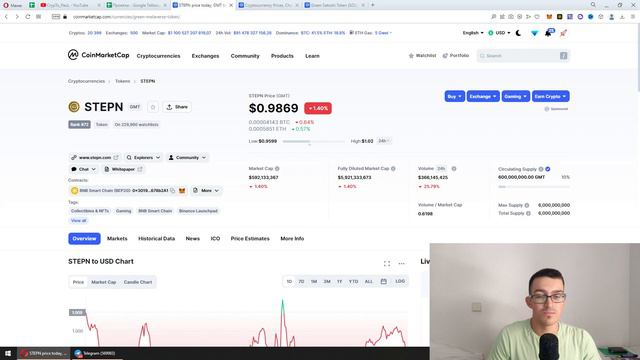
Task: Click the CoinMarketCap logo
Action: [x=98, y=55]
